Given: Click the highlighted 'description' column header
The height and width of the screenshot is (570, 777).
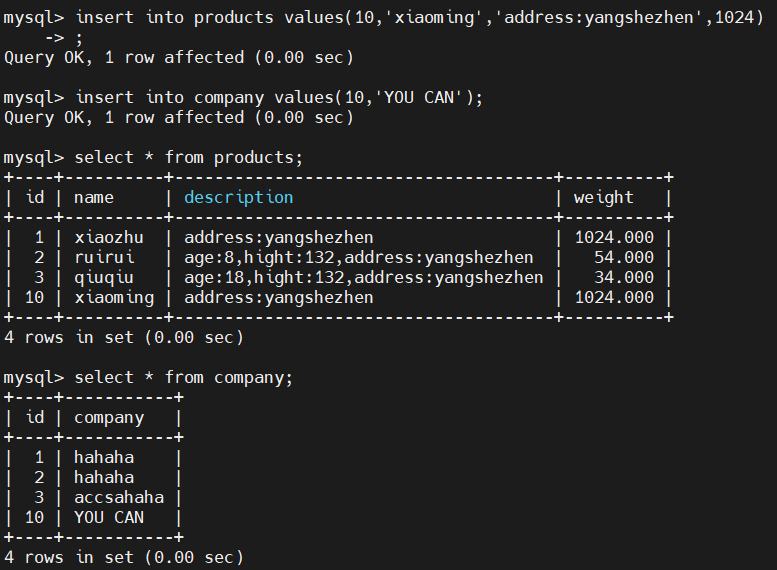Looking at the screenshot, I should [238, 198].
